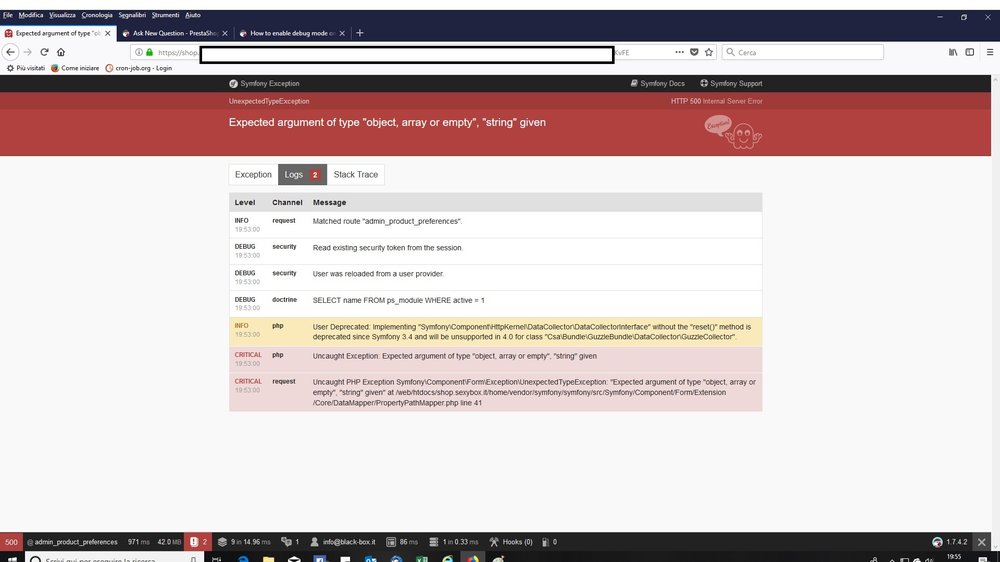Click the Windows taskbar search box
This screenshot has height=562, width=1000.
(x=115, y=559)
